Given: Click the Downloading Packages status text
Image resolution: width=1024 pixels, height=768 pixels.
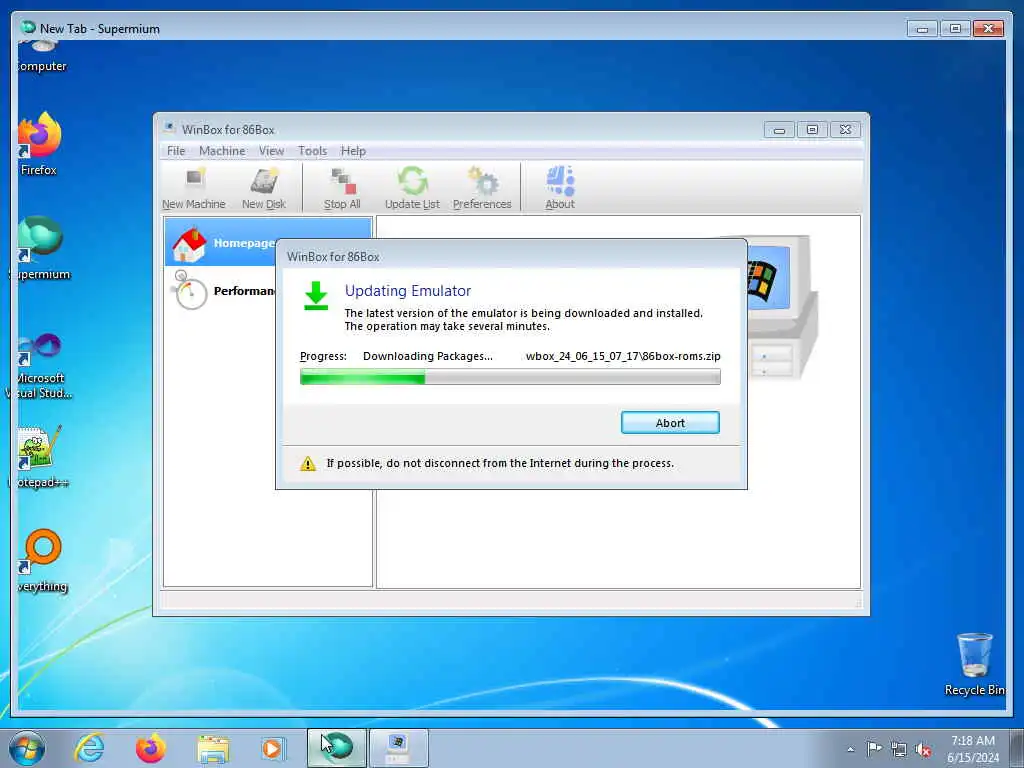Looking at the screenshot, I should [x=428, y=357].
